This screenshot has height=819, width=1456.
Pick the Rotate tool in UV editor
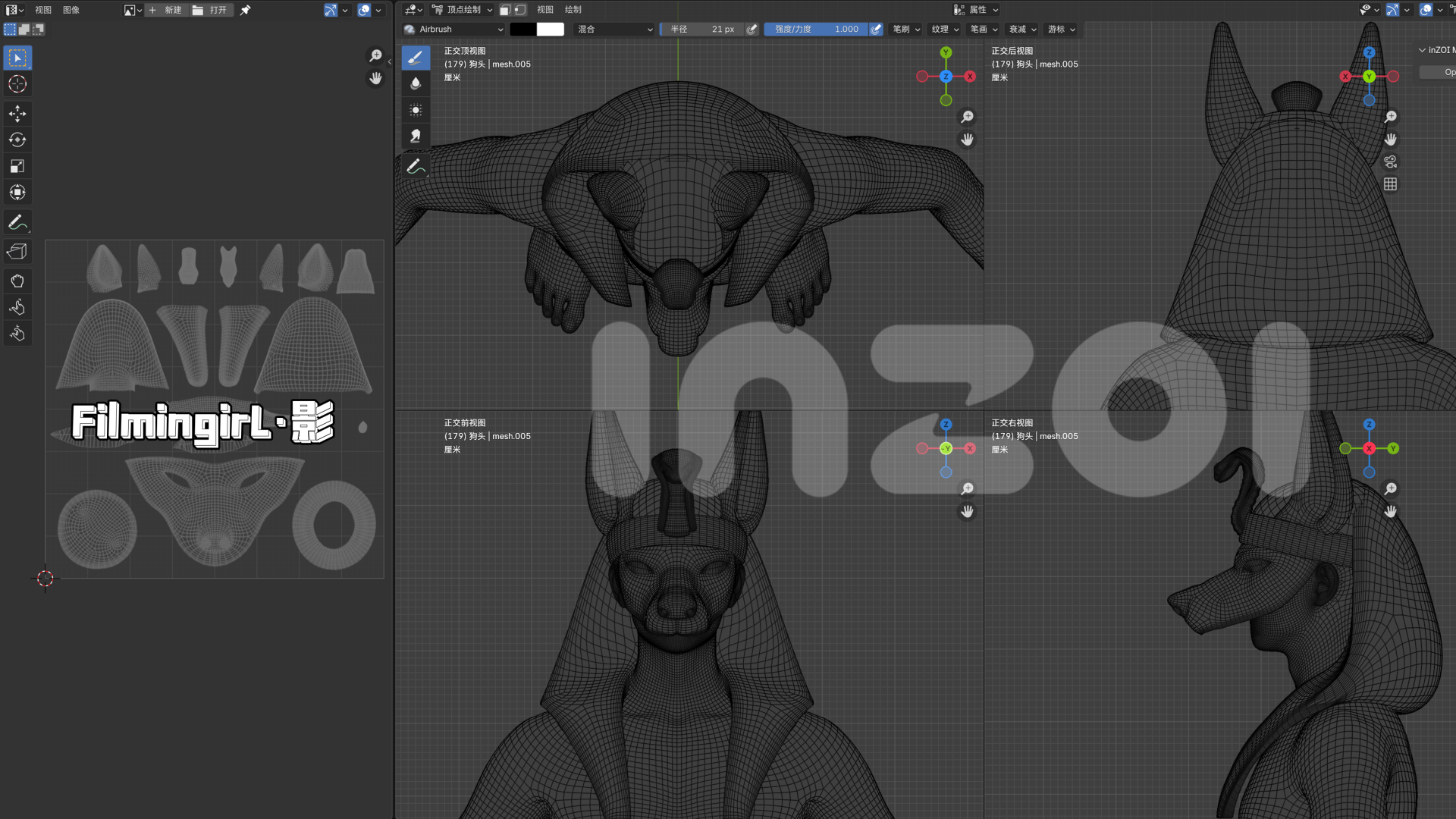coord(17,140)
